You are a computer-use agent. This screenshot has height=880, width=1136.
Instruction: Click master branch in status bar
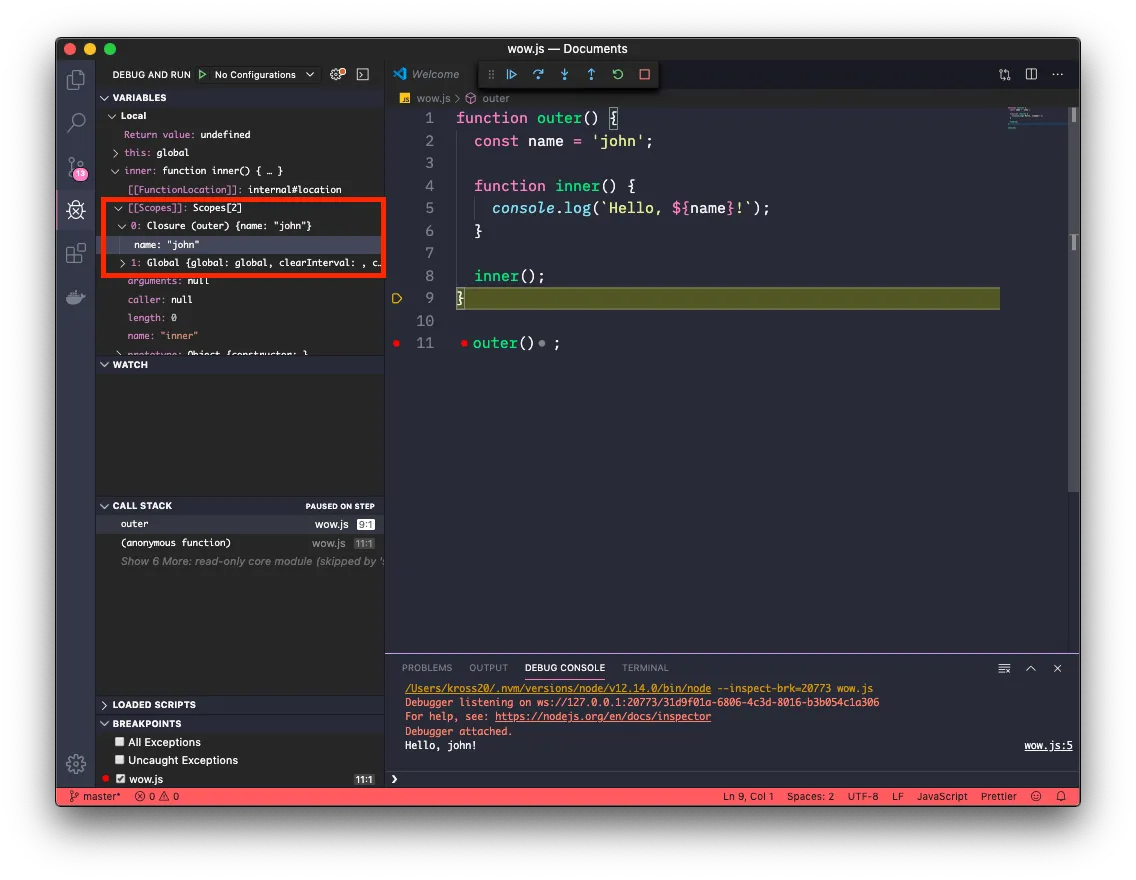[95, 796]
